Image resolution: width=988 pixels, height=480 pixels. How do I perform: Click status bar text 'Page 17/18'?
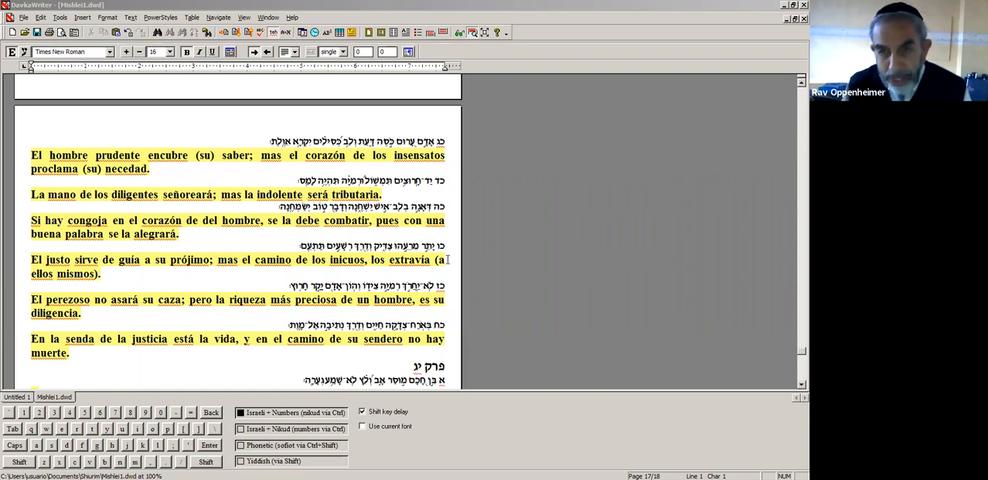coord(643,476)
